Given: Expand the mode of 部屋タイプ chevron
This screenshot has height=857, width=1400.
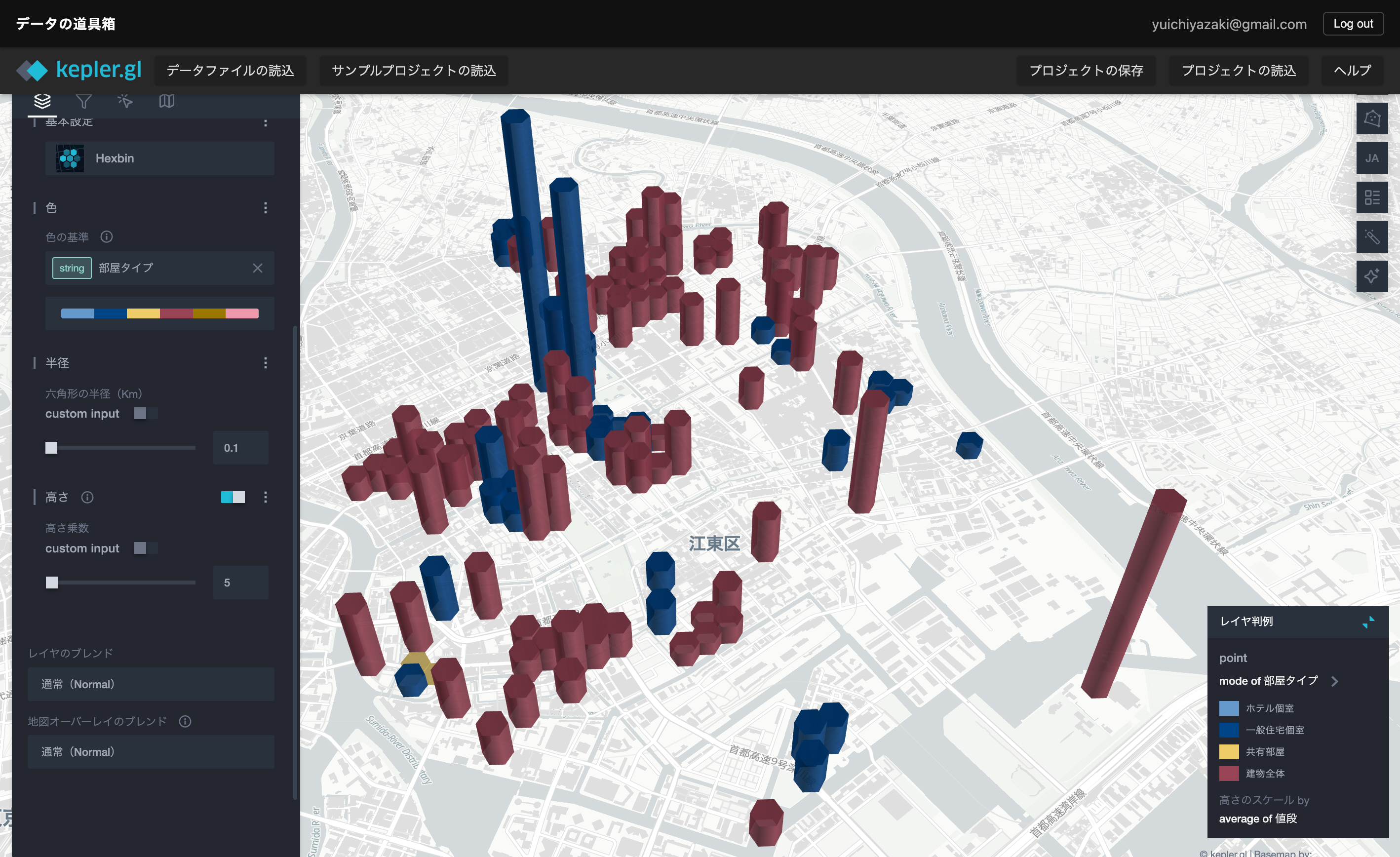Looking at the screenshot, I should (1334, 681).
